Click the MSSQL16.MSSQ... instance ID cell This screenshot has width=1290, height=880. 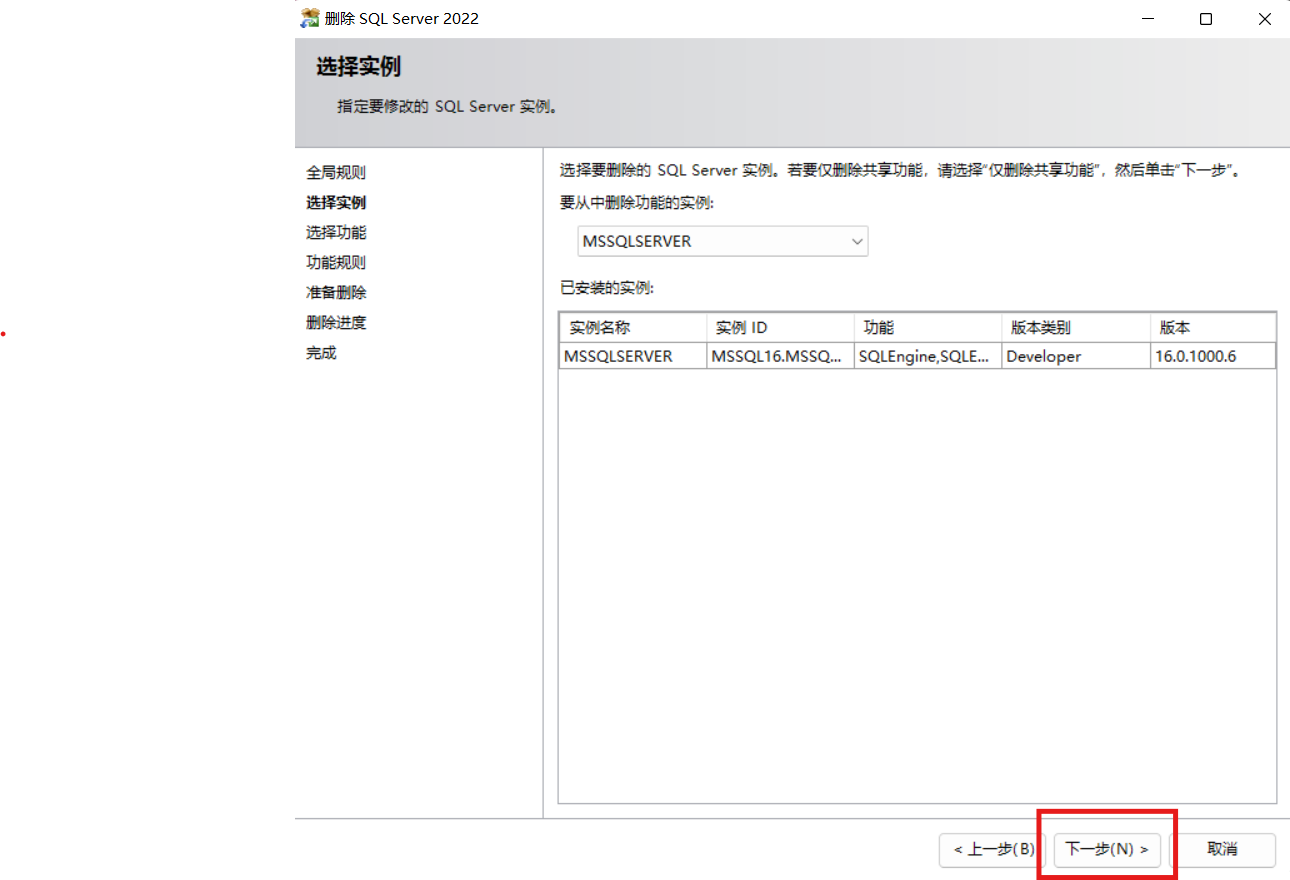(781, 356)
